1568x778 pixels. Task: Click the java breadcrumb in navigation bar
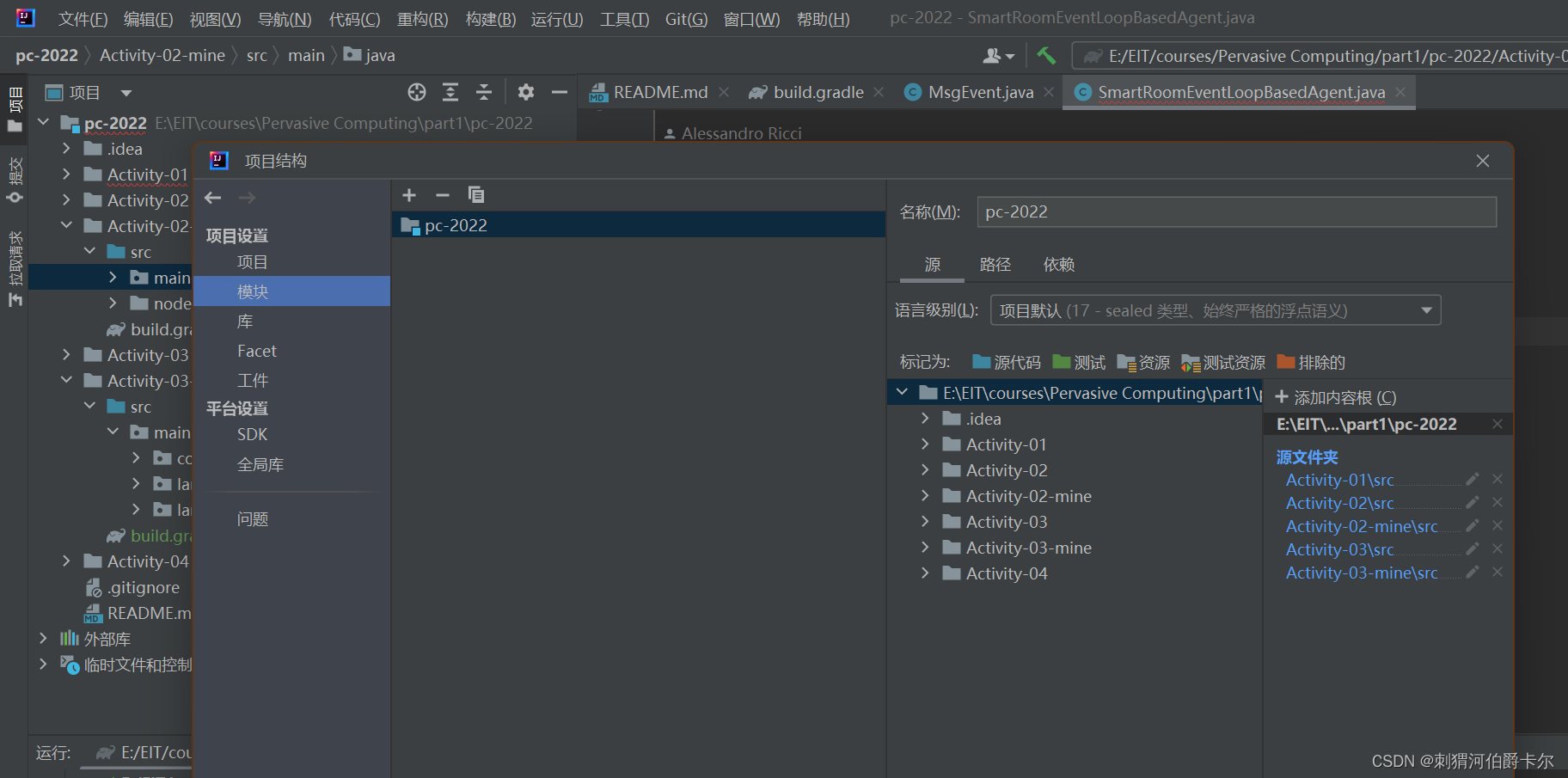[371, 56]
